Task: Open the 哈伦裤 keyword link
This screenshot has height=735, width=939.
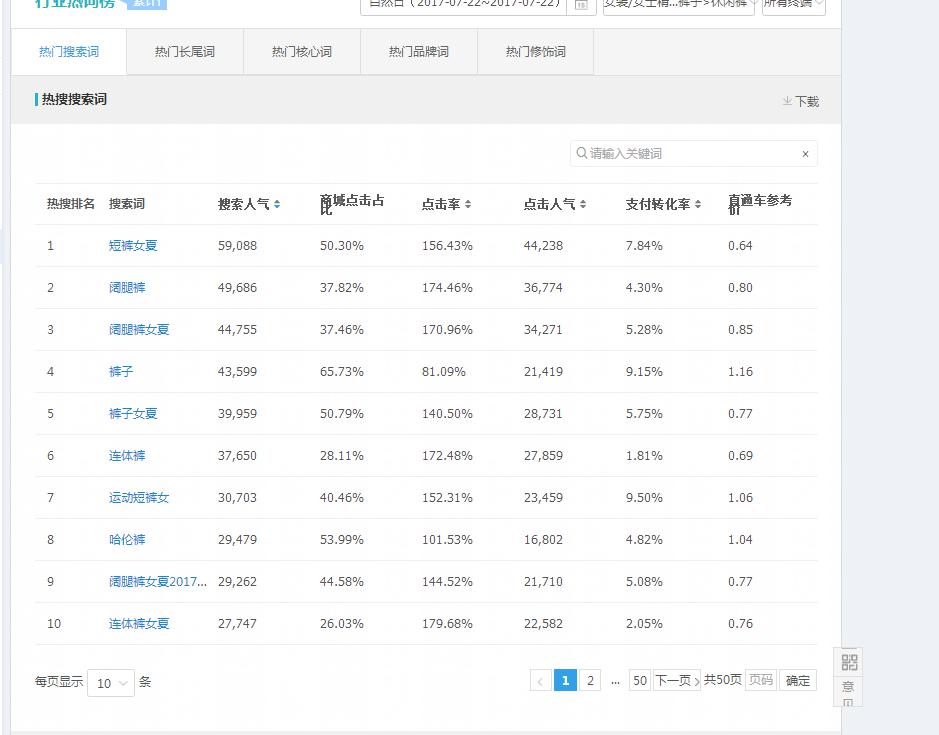Action: coord(127,540)
